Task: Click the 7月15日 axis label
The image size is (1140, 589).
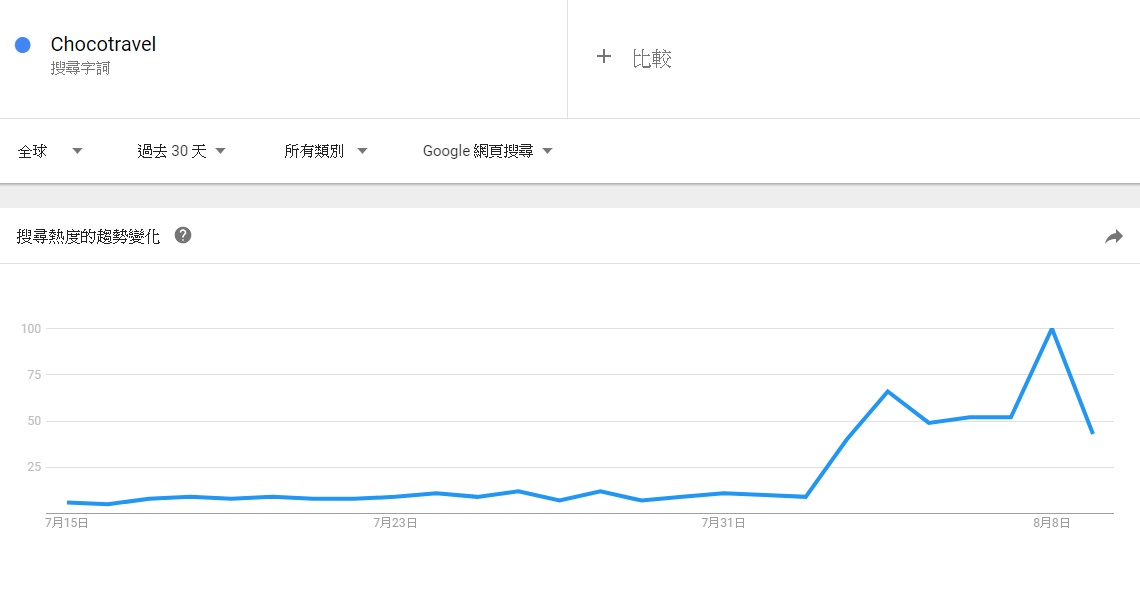Action: (67, 523)
